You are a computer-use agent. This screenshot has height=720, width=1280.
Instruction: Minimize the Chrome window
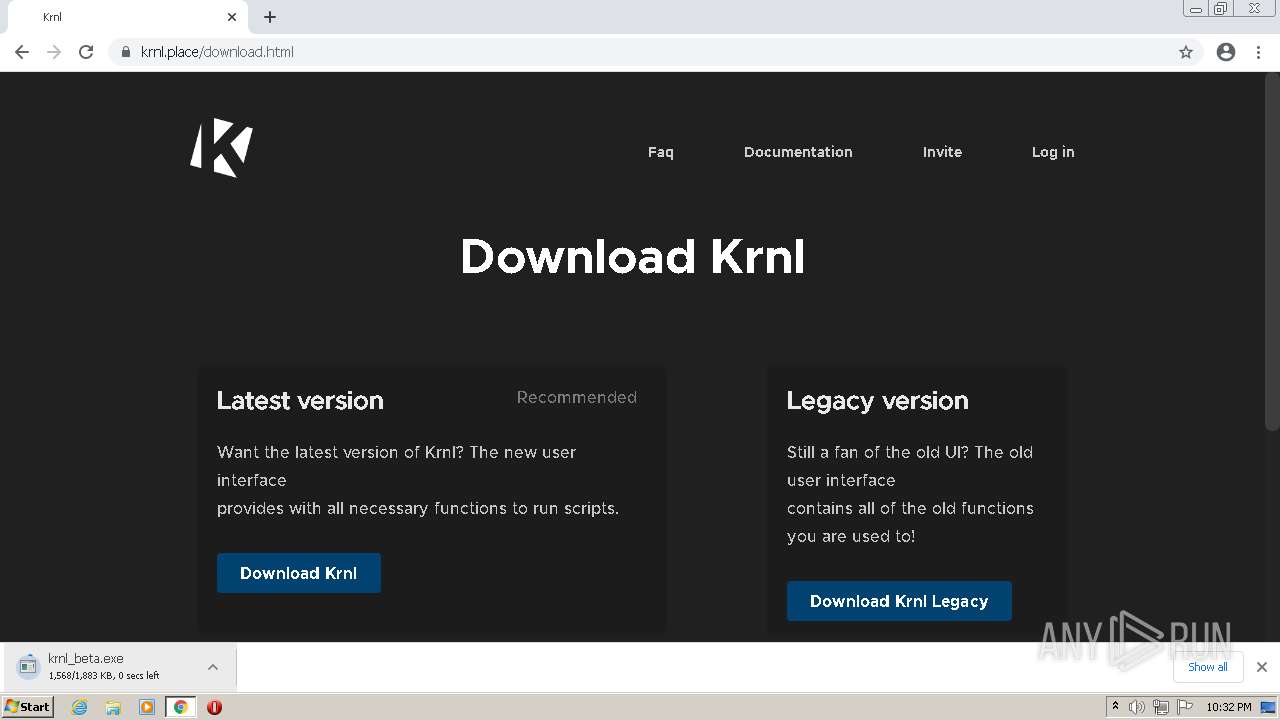tap(1195, 9)
